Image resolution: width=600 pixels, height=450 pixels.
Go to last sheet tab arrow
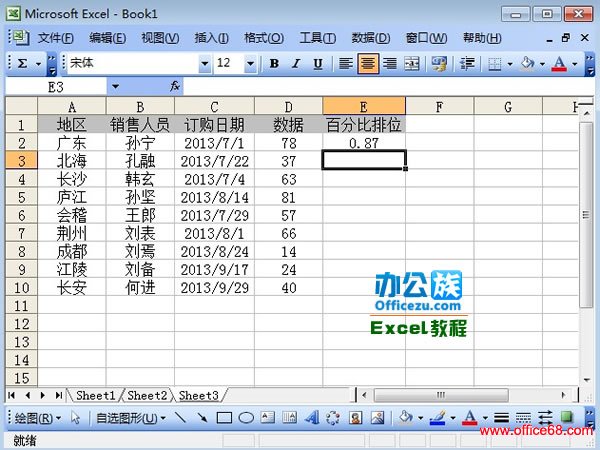(x=59, y=395)
